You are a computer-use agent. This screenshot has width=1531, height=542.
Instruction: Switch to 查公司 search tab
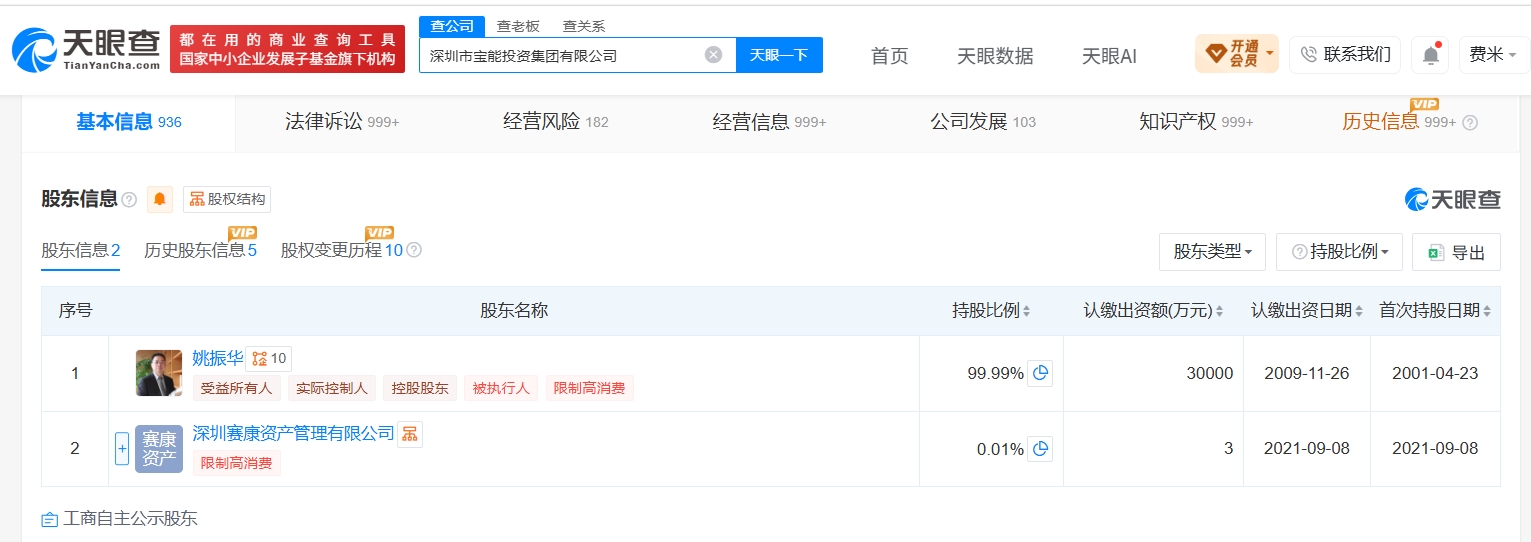click(452, 26)
